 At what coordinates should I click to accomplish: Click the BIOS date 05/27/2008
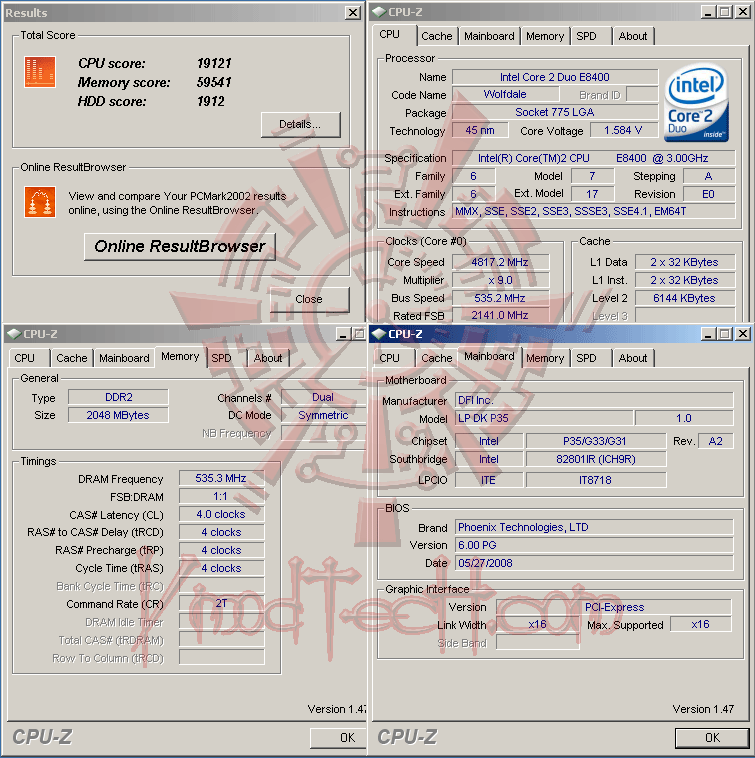(x=594, y=563)
